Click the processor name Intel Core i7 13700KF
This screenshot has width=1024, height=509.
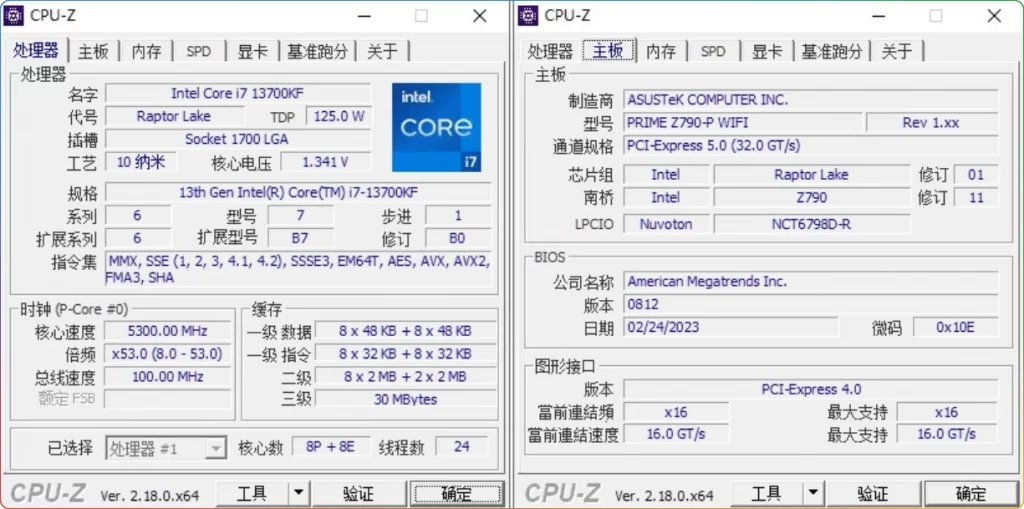coord(238,93)
